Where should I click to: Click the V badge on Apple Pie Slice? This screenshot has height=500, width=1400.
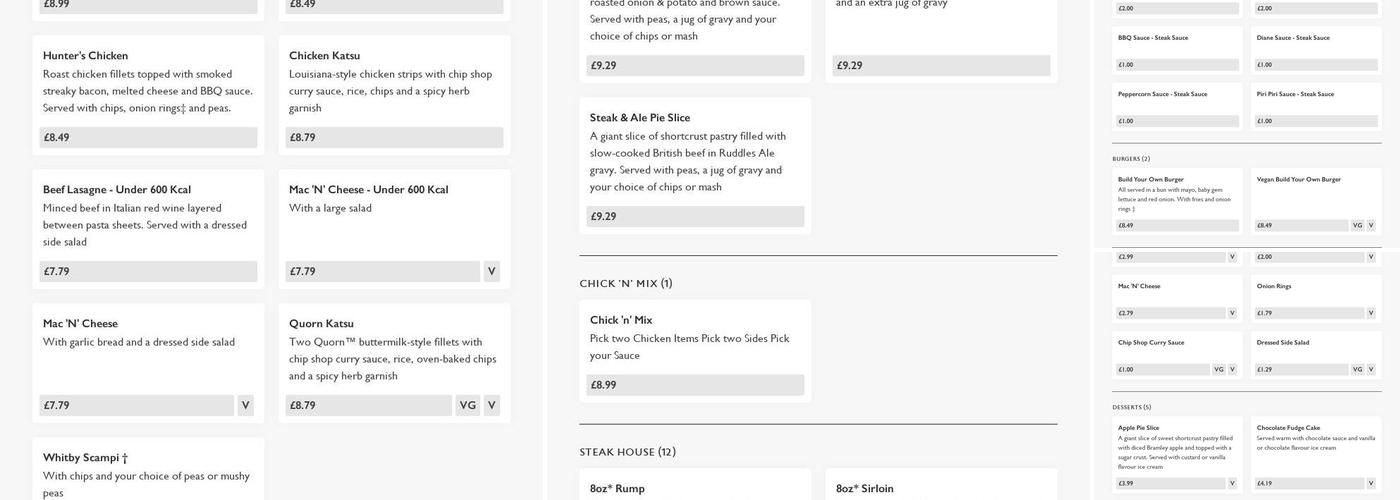[x=1232, y=484]
